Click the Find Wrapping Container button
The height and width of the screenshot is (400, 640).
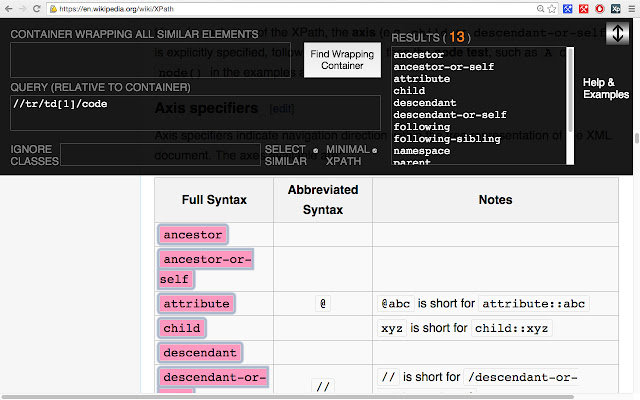point(342,59)
